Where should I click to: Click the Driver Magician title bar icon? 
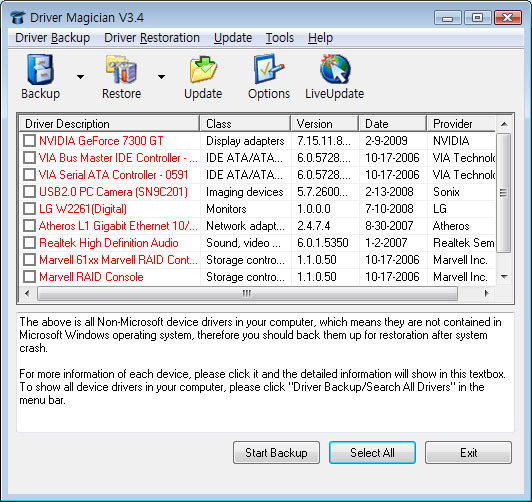click(17, 18)
